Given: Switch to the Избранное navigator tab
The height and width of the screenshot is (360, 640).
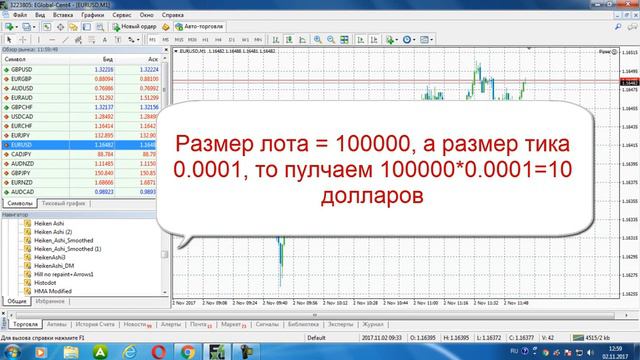Looking at the screenshot, I should tap(50, 301).
